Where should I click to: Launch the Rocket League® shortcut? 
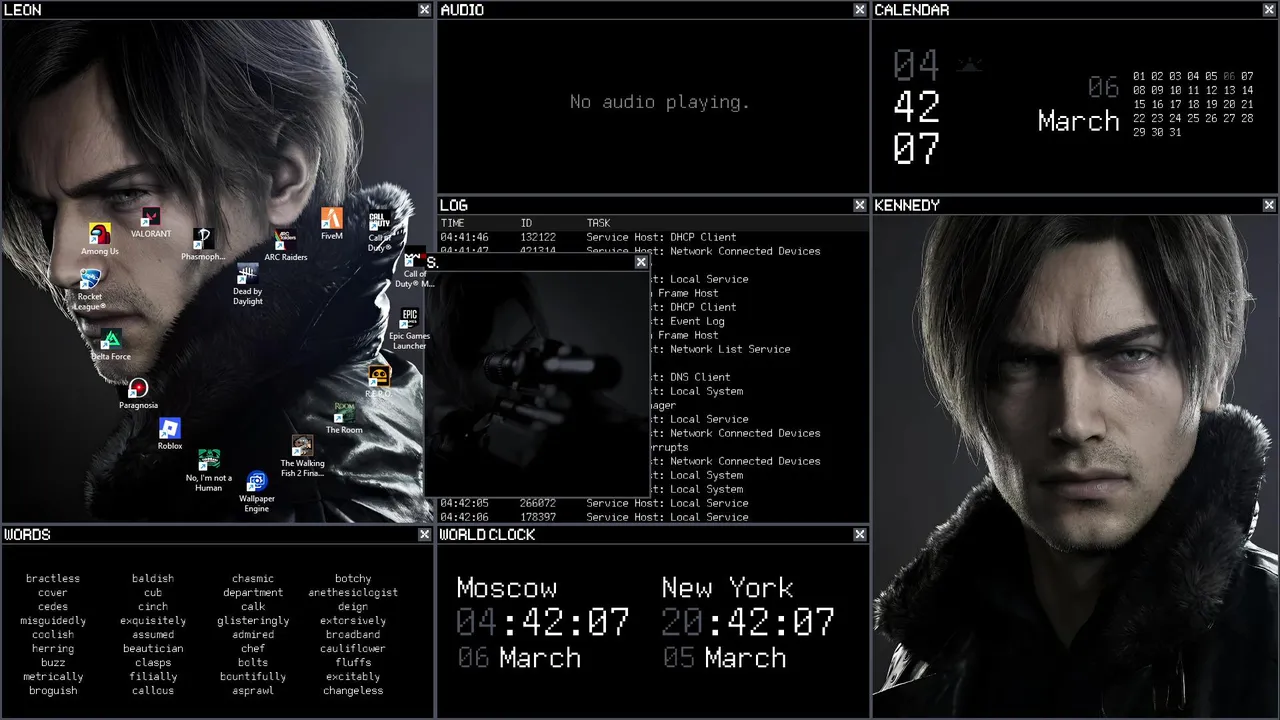90,290
